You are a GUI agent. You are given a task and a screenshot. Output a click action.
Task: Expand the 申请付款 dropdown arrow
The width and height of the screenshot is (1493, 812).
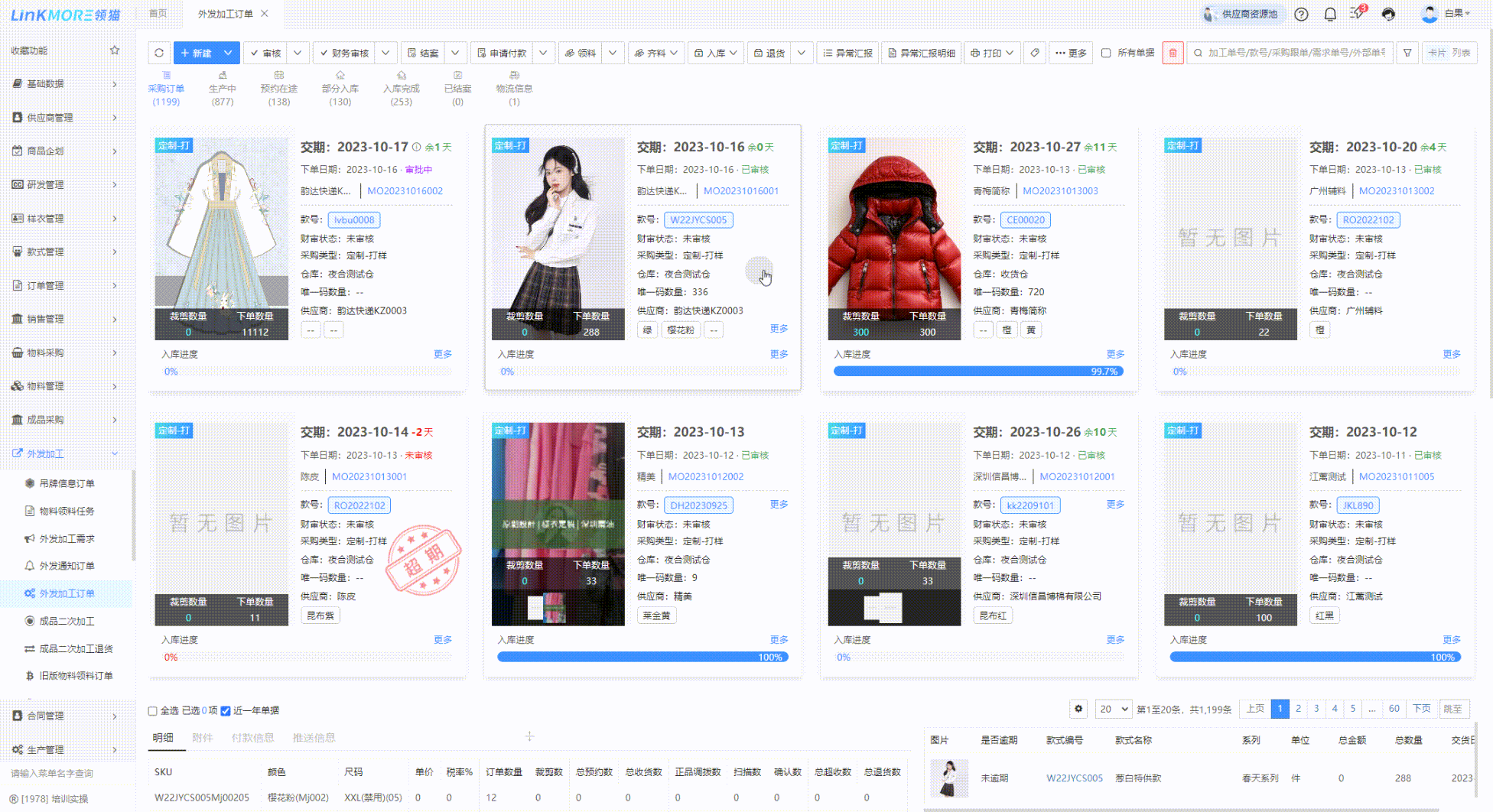pyautogui.click(x=543, y=53)
